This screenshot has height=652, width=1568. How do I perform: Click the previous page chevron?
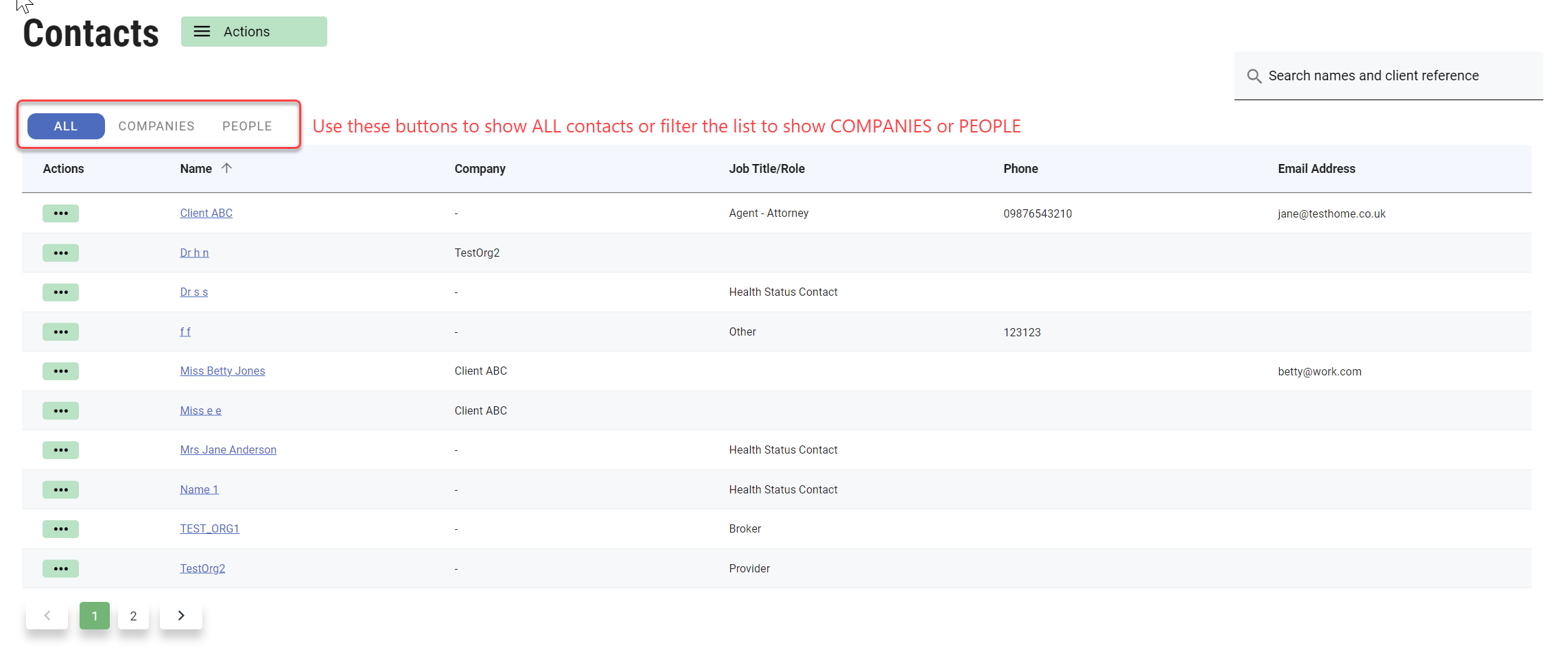(x=47, y=616)
